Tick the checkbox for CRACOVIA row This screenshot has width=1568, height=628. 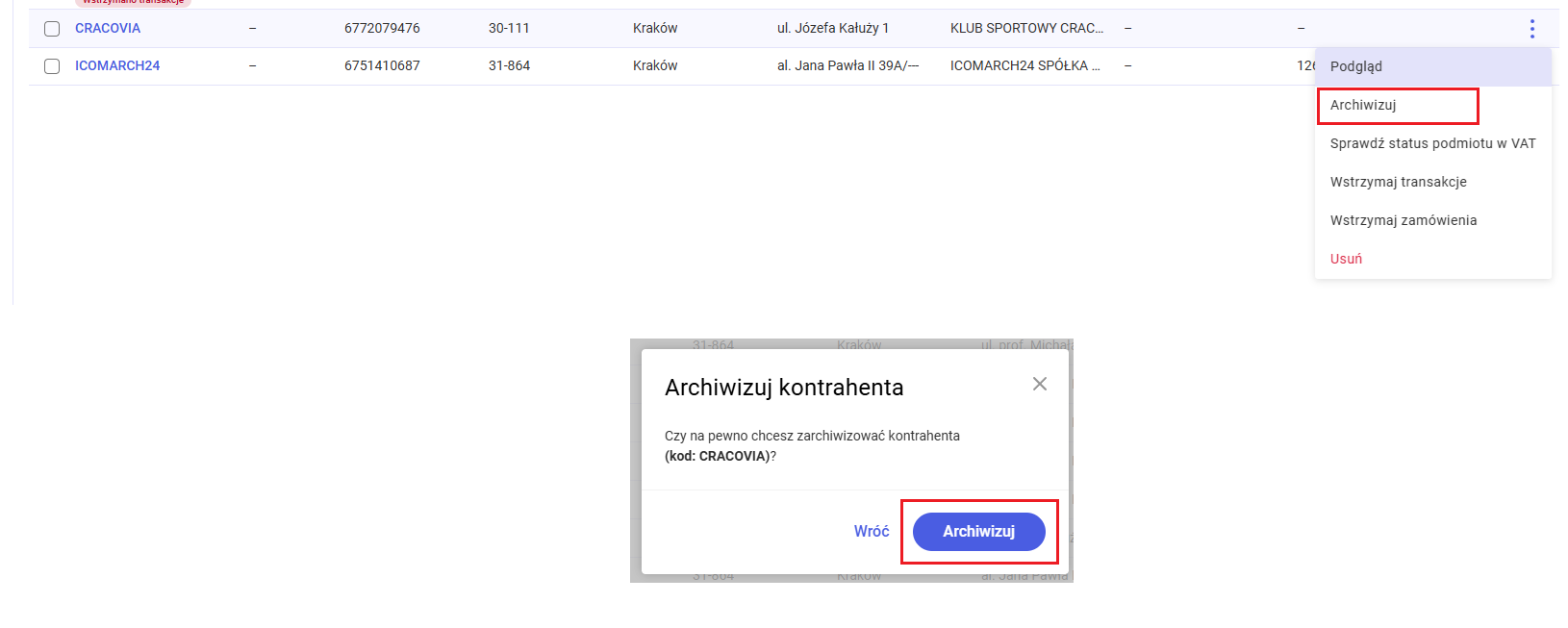(x=52, y=29)
